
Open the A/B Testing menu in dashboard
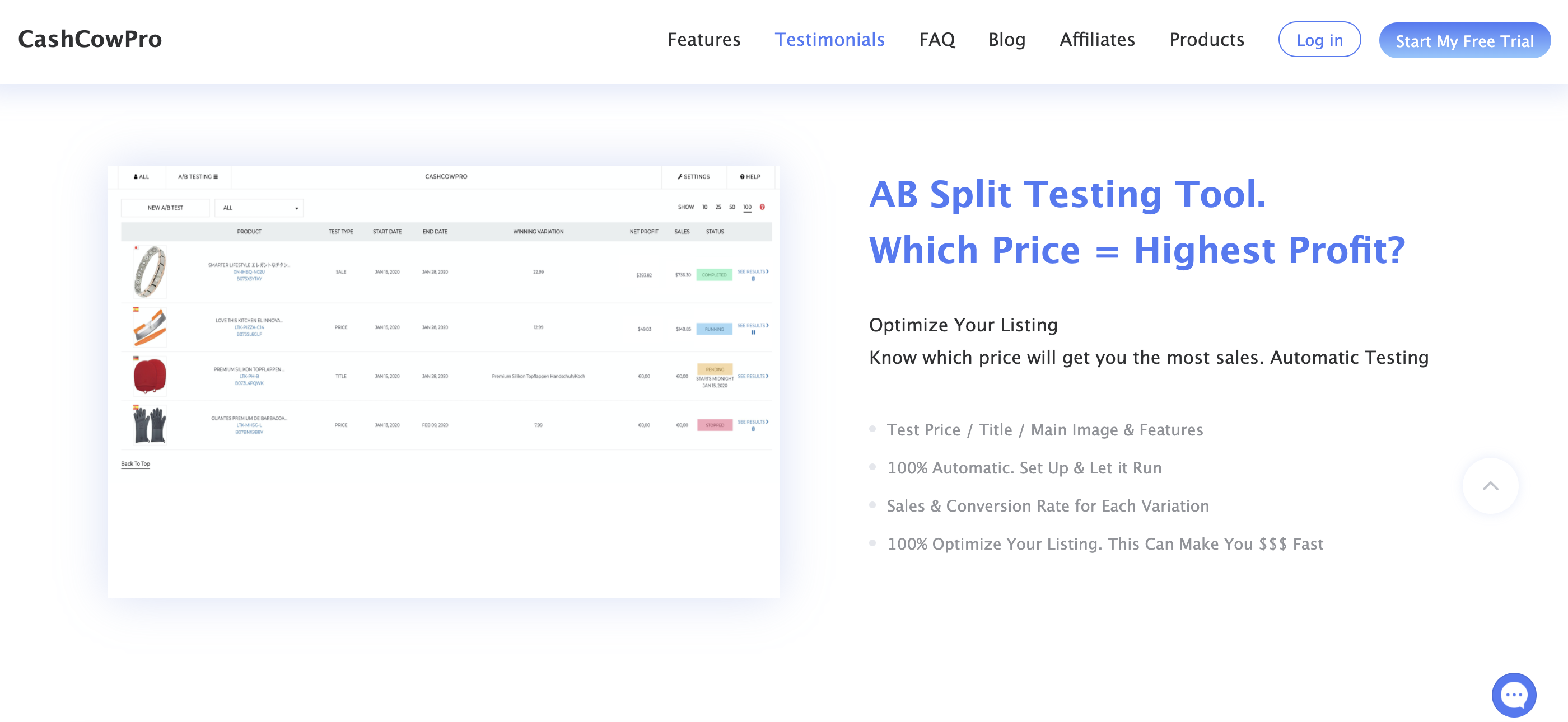[x=198, y=176]
